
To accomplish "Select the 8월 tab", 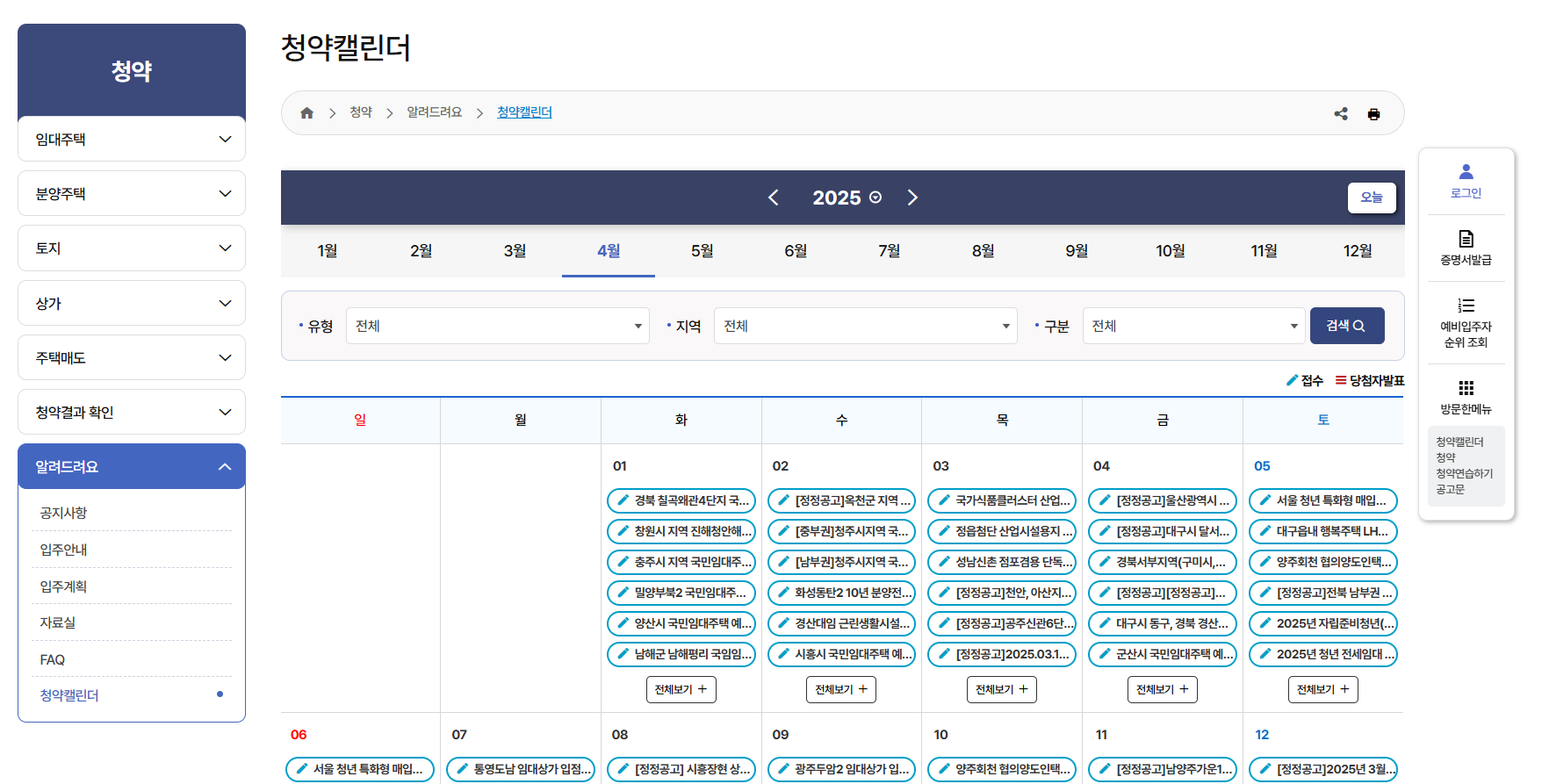I will 984,251.
